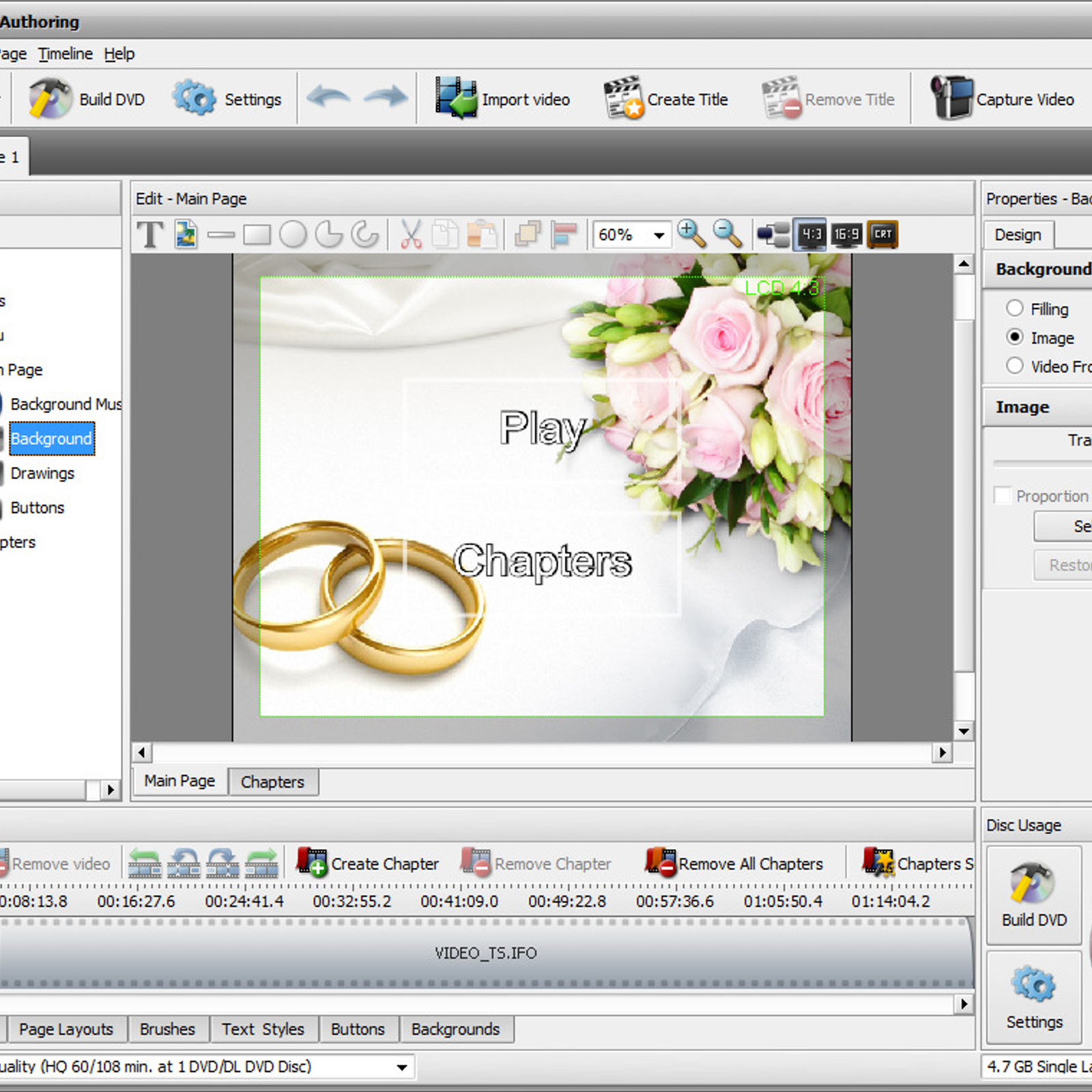Click the zoom in magnifier icon
1092x1092 pixels.
691,234
